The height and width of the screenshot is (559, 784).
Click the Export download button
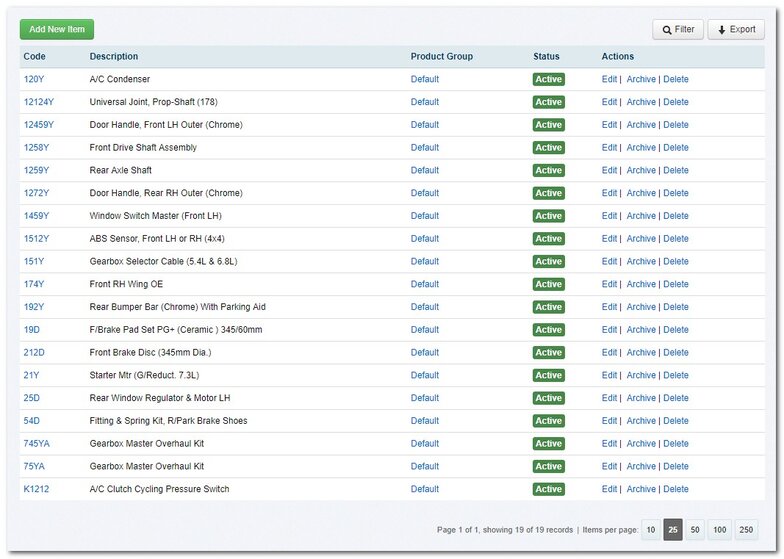coord(736,30)
